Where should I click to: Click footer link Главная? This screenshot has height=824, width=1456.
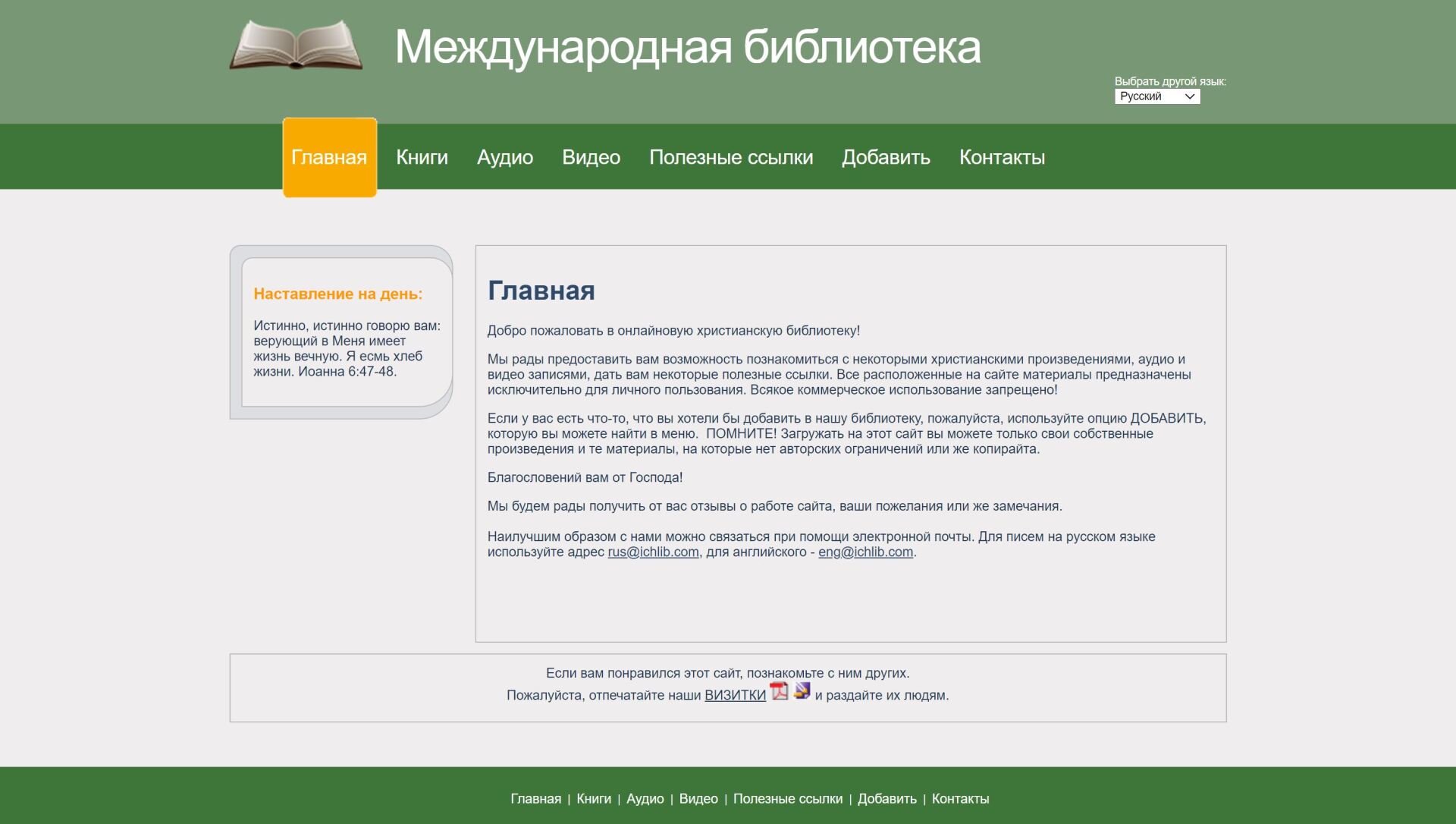coord(535,799)
